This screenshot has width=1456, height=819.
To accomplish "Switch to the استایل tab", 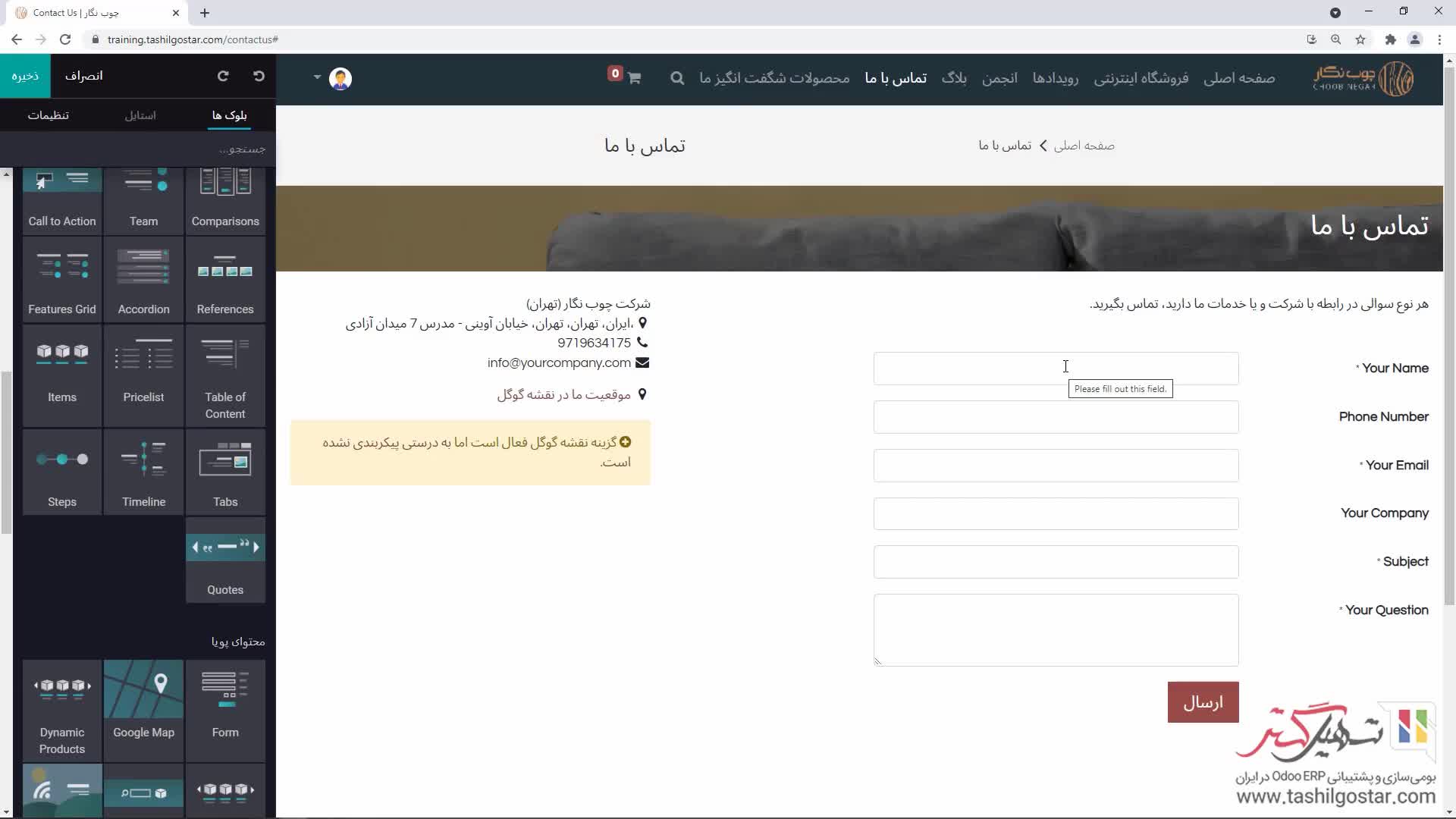I will pyautogui.click(x=140, y=115).
